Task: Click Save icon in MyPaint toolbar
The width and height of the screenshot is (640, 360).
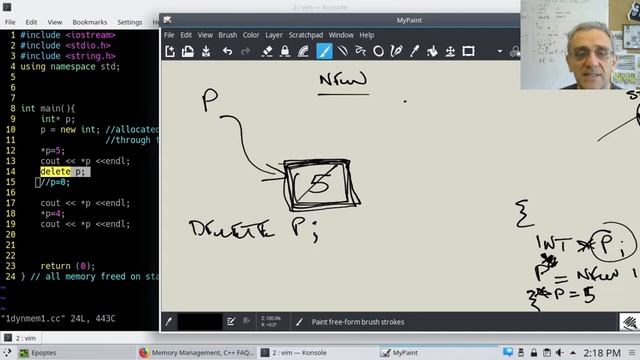Action: point(206,51)
